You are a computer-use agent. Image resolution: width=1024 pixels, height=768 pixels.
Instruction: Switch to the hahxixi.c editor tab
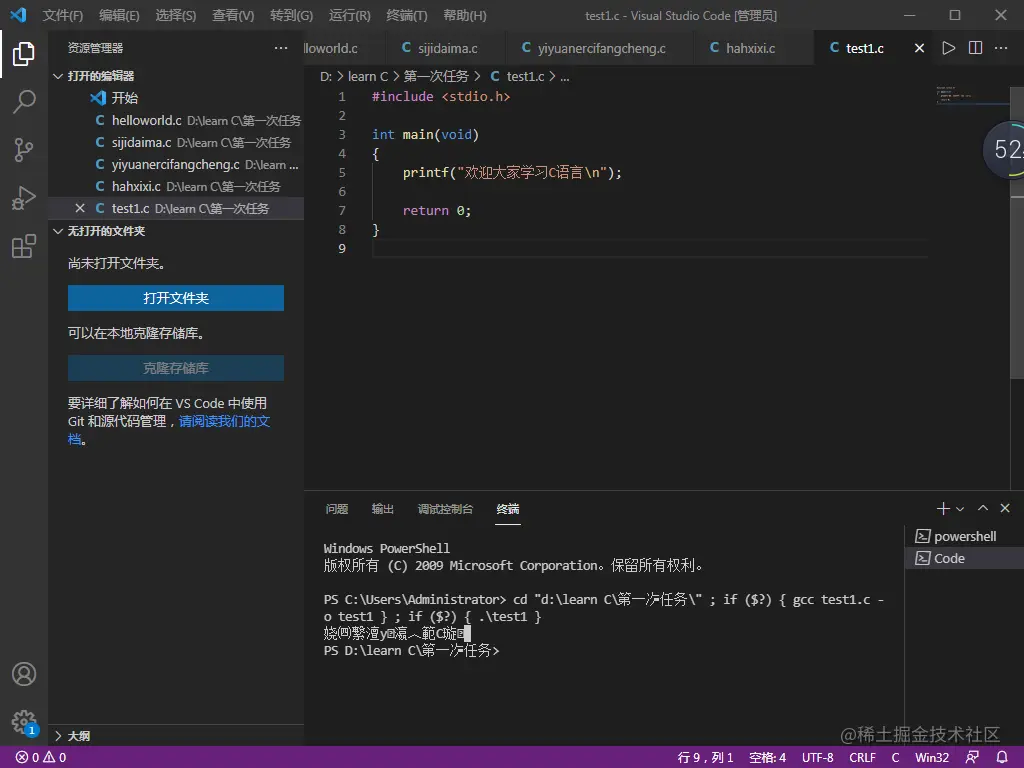(751, 48)
